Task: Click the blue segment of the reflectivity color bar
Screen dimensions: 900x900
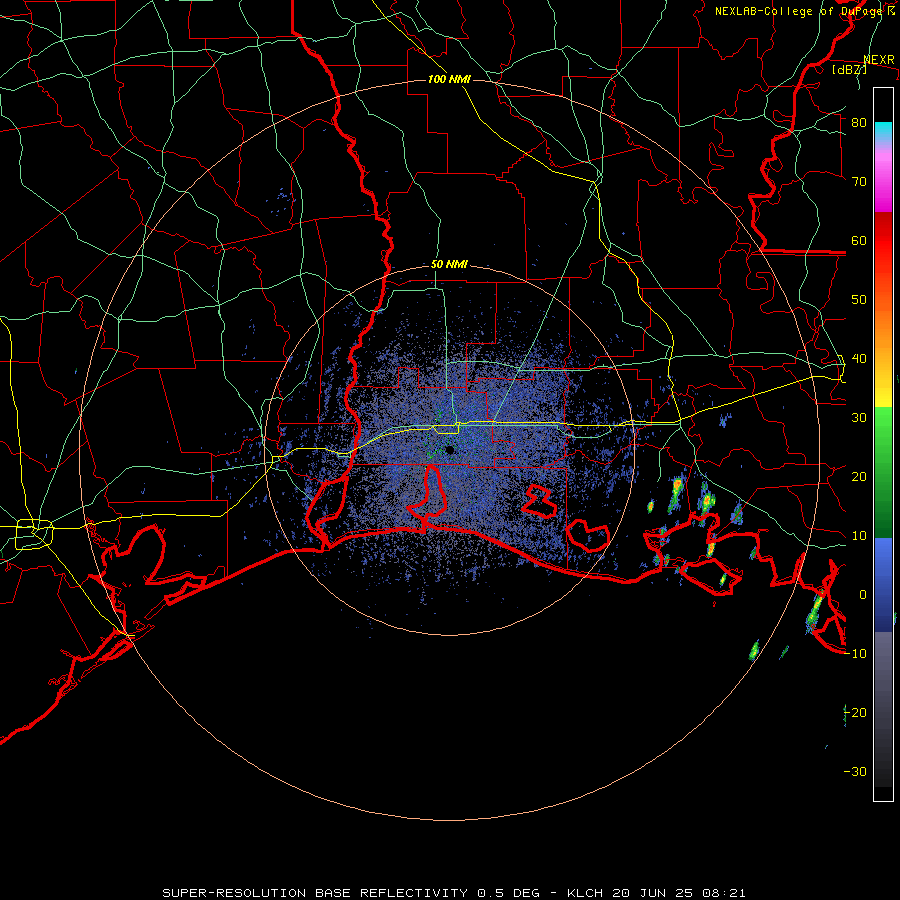Action: [883, 584]
